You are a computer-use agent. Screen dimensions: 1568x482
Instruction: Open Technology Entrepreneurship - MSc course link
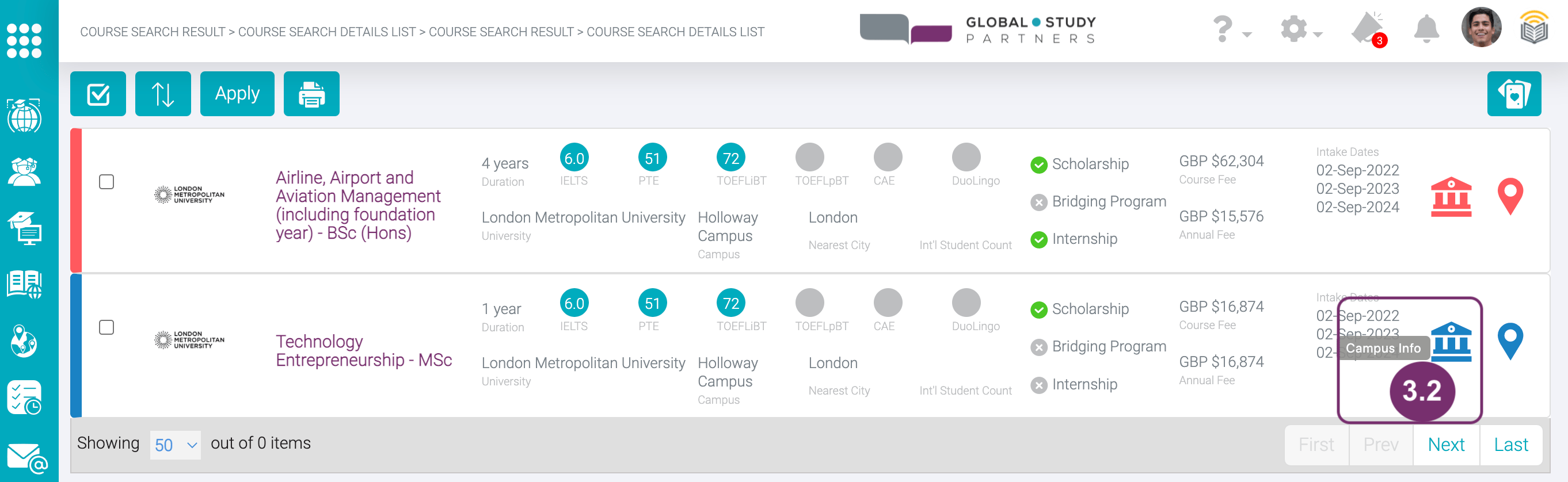pos(363,350)
